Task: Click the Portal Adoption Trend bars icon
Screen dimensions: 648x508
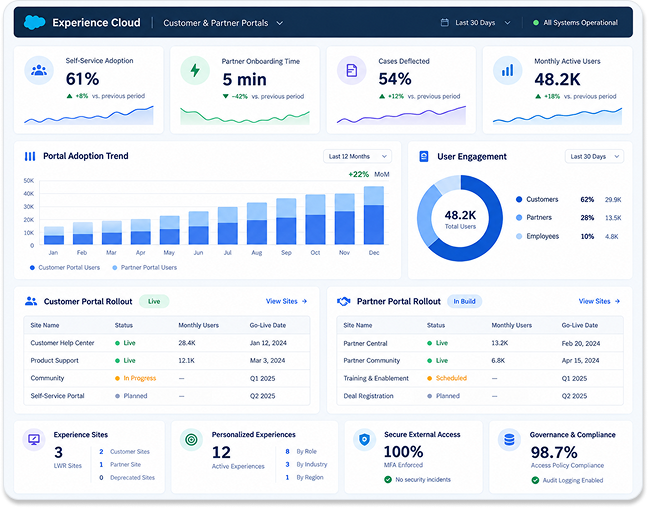Action: 30,156
